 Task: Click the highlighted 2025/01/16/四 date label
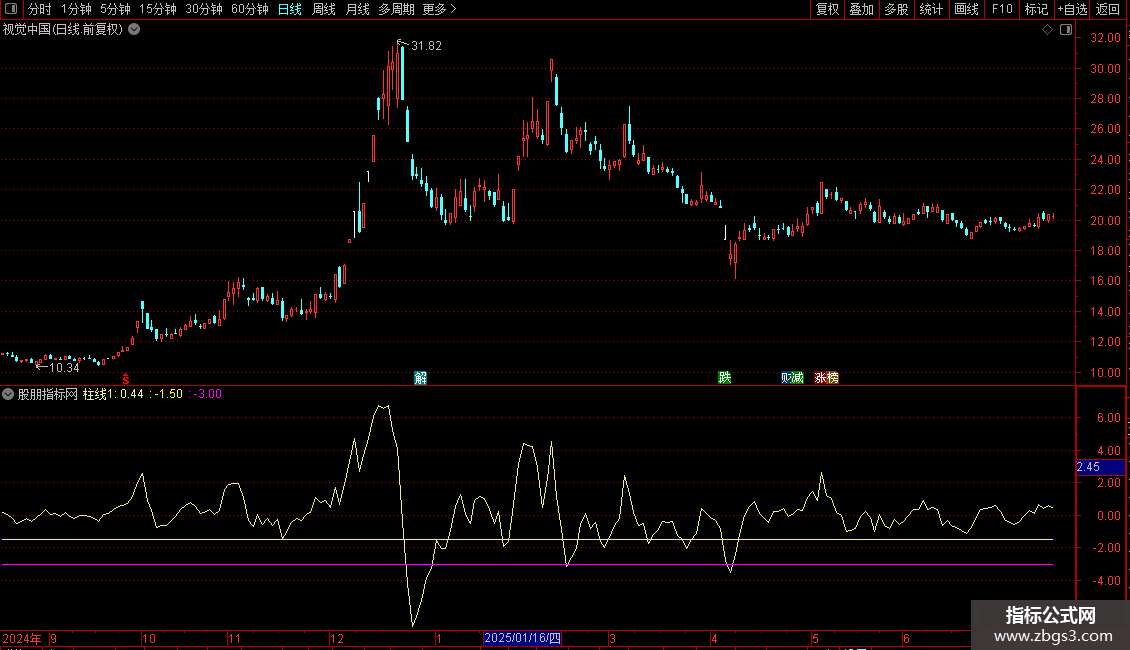(522, 638)
